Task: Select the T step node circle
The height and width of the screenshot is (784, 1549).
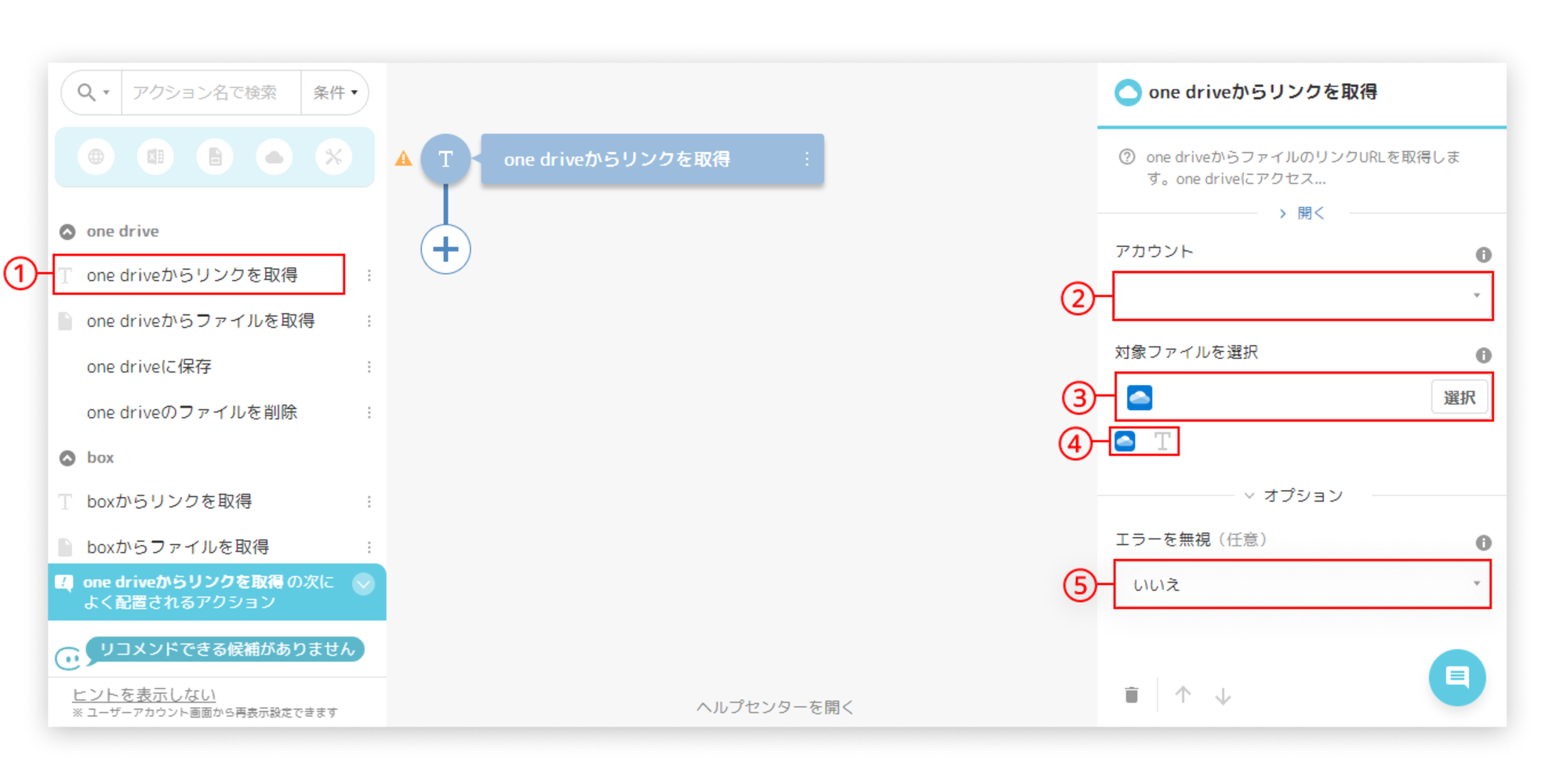Action: [x=445, y=159]
